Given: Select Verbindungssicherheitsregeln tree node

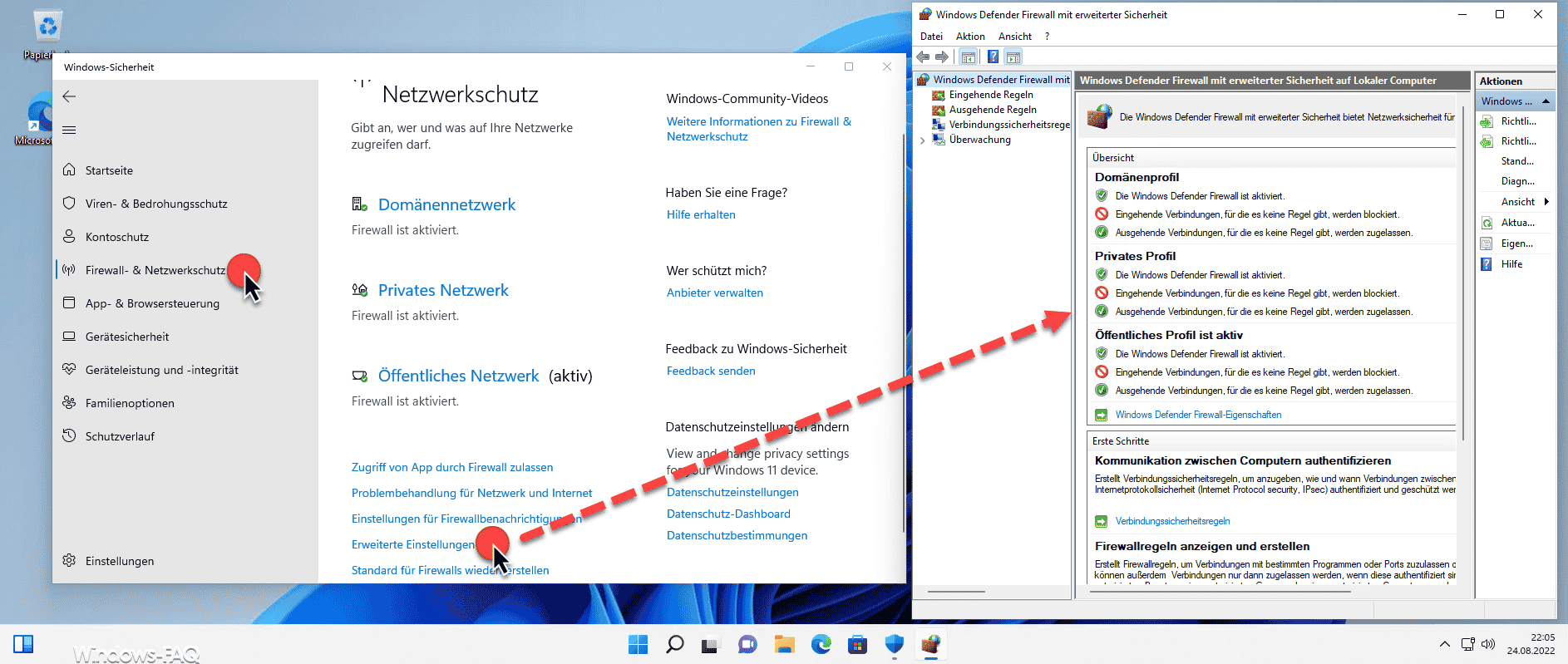Looking at the screenshot, I should pos(1009,125).
